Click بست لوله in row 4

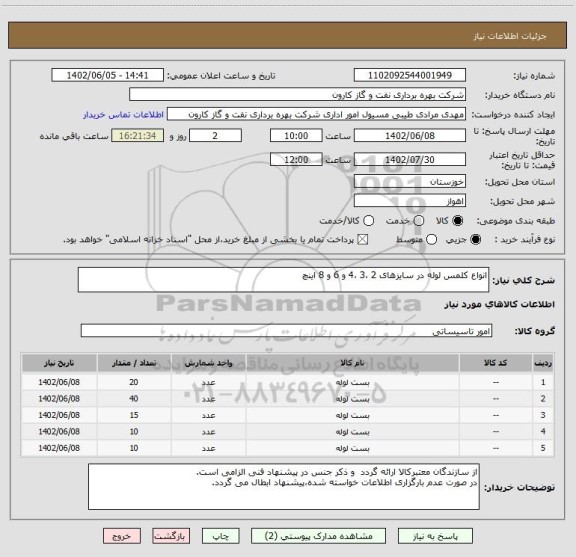(352, 432)
